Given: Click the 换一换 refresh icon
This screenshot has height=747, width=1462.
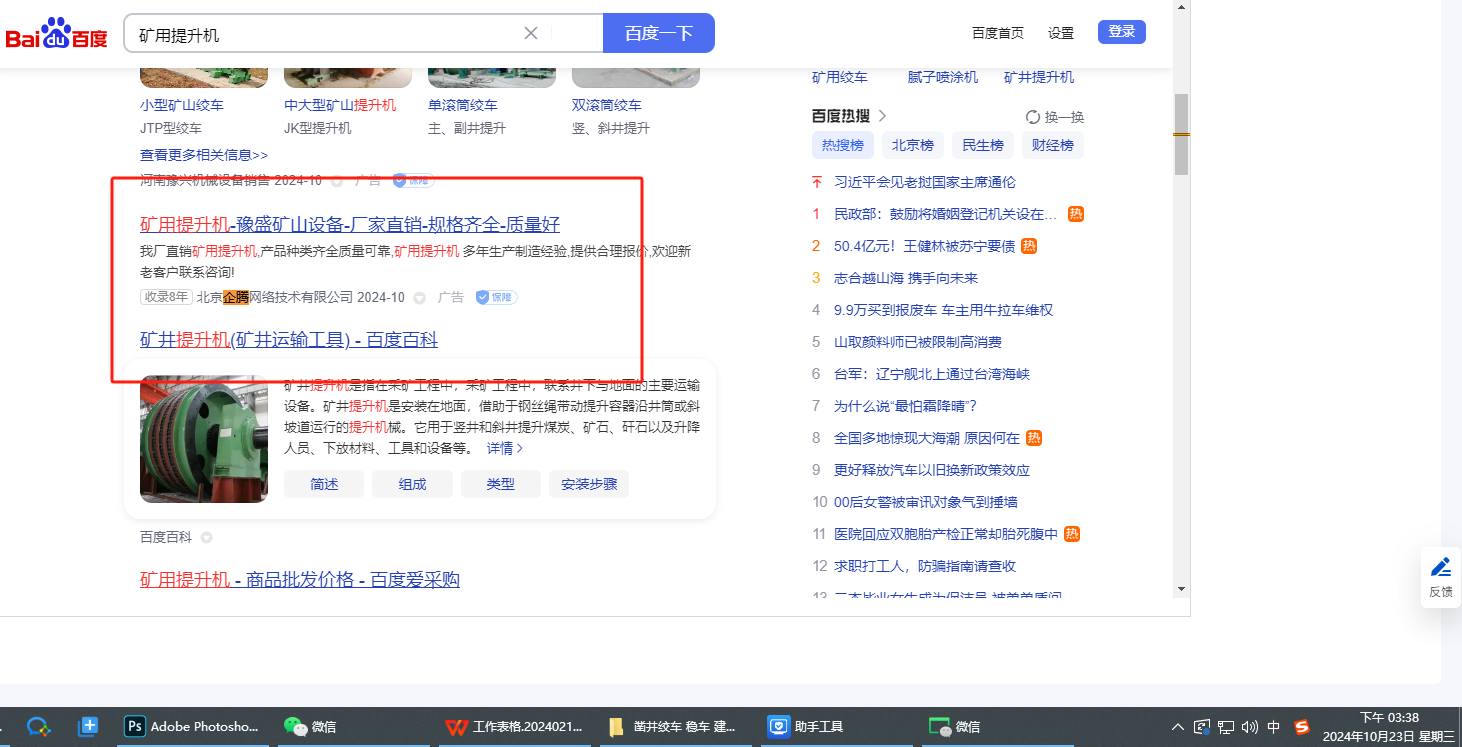Looking at the screenshot, I should 1034,117.
